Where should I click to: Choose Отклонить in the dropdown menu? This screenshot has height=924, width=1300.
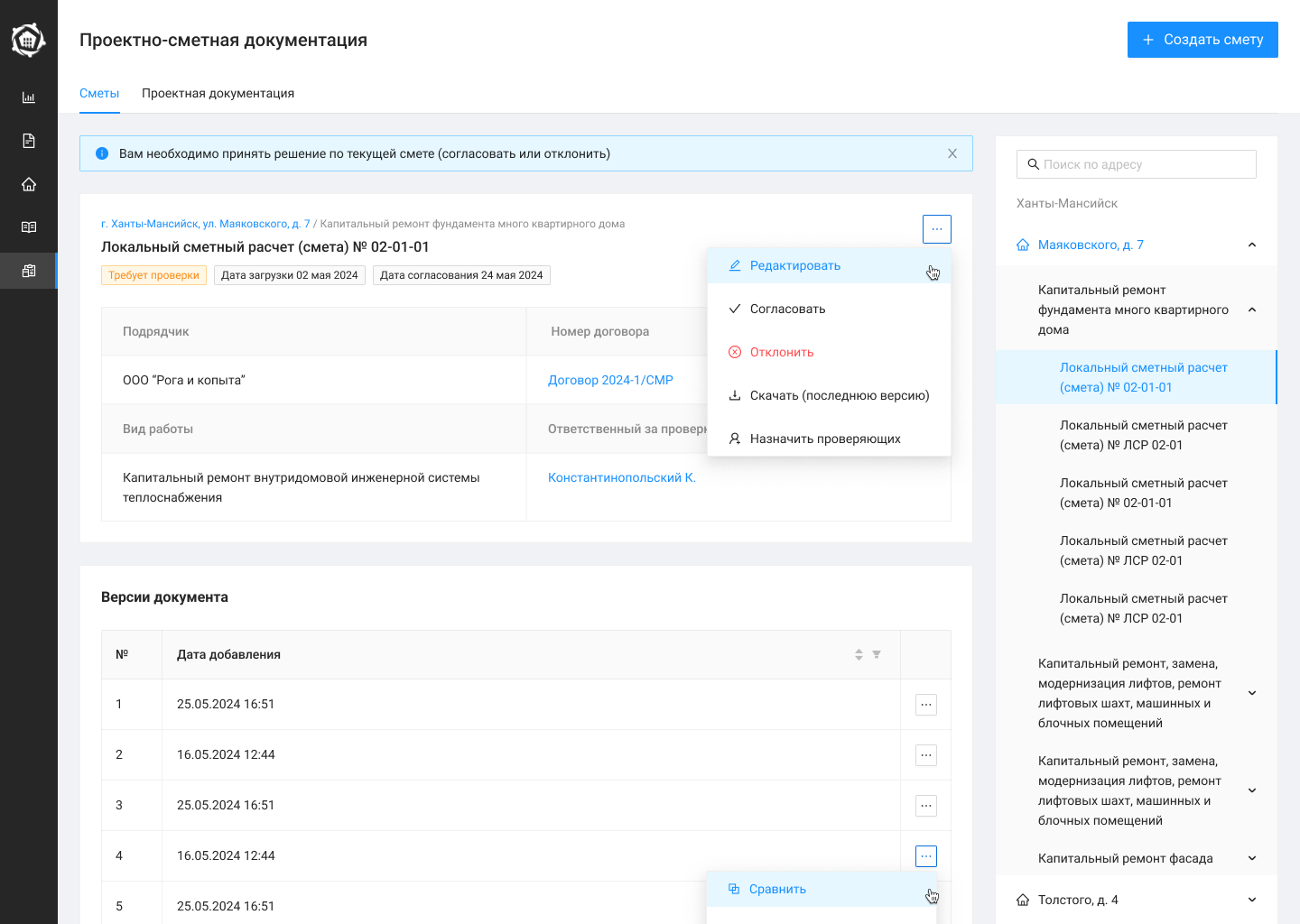[x=782, y=352]
